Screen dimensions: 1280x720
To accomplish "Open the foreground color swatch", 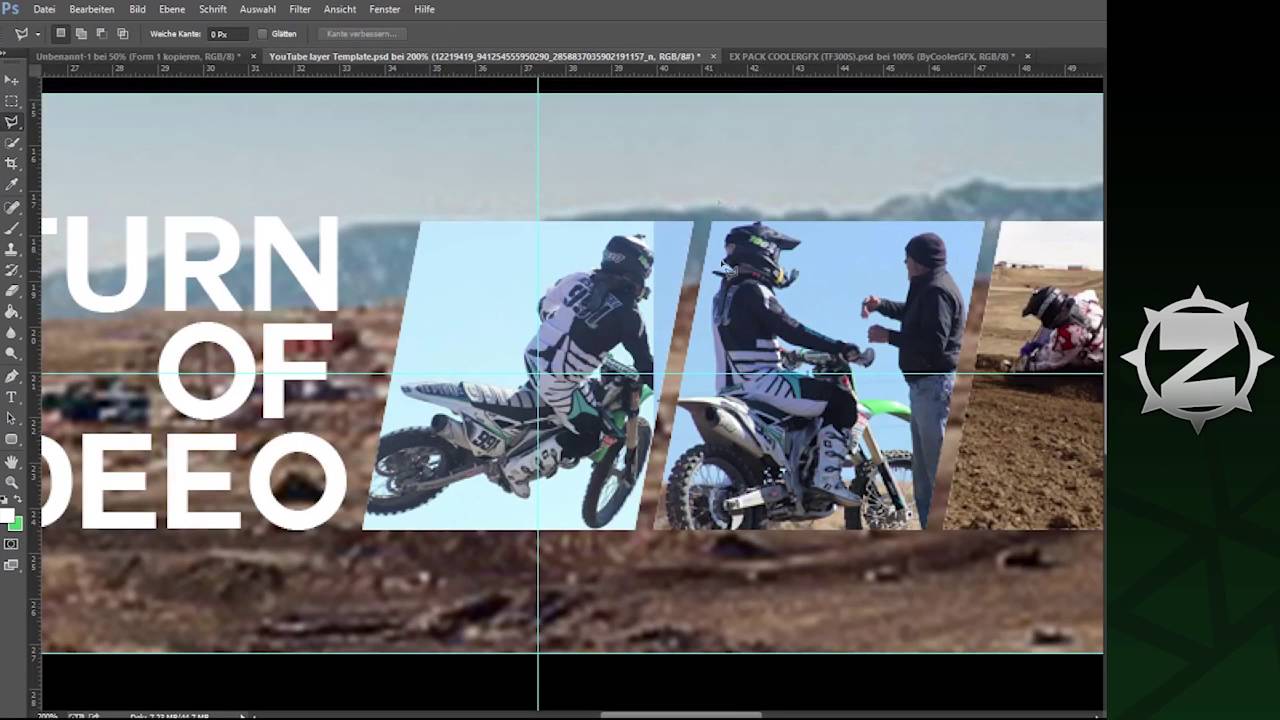I will (6, 516).
